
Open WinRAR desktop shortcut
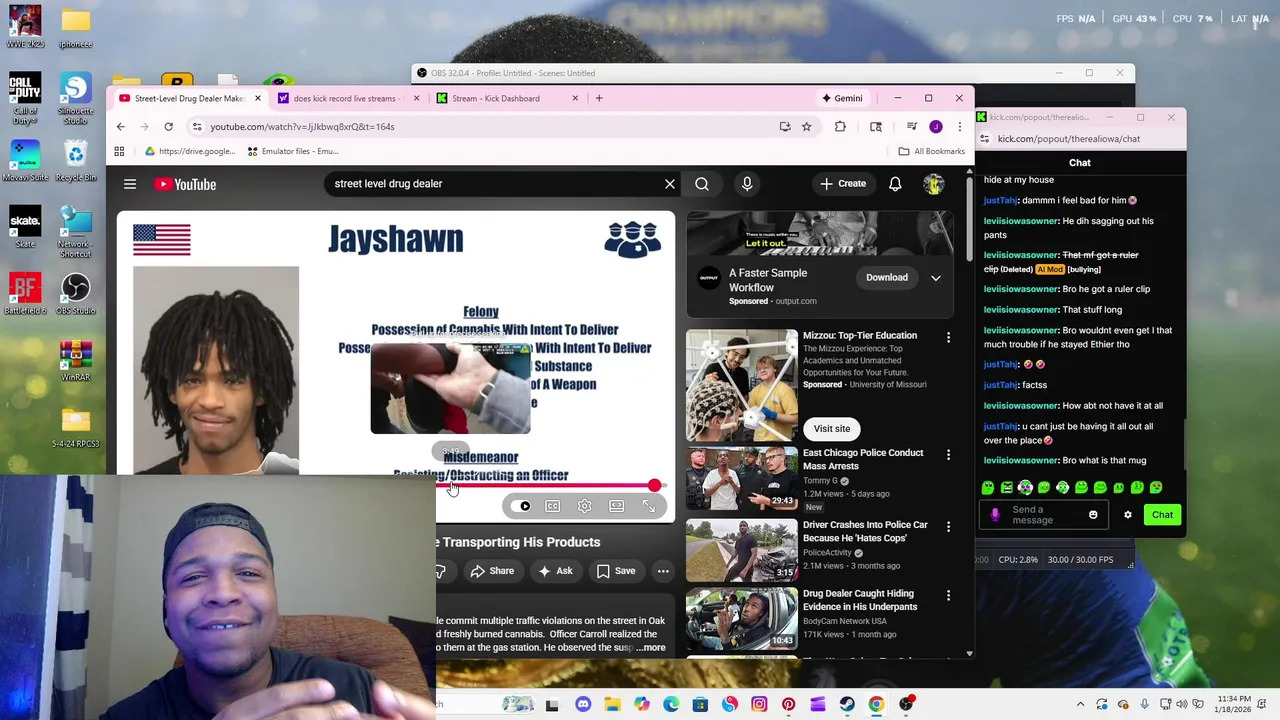click(x=75, y=362)
